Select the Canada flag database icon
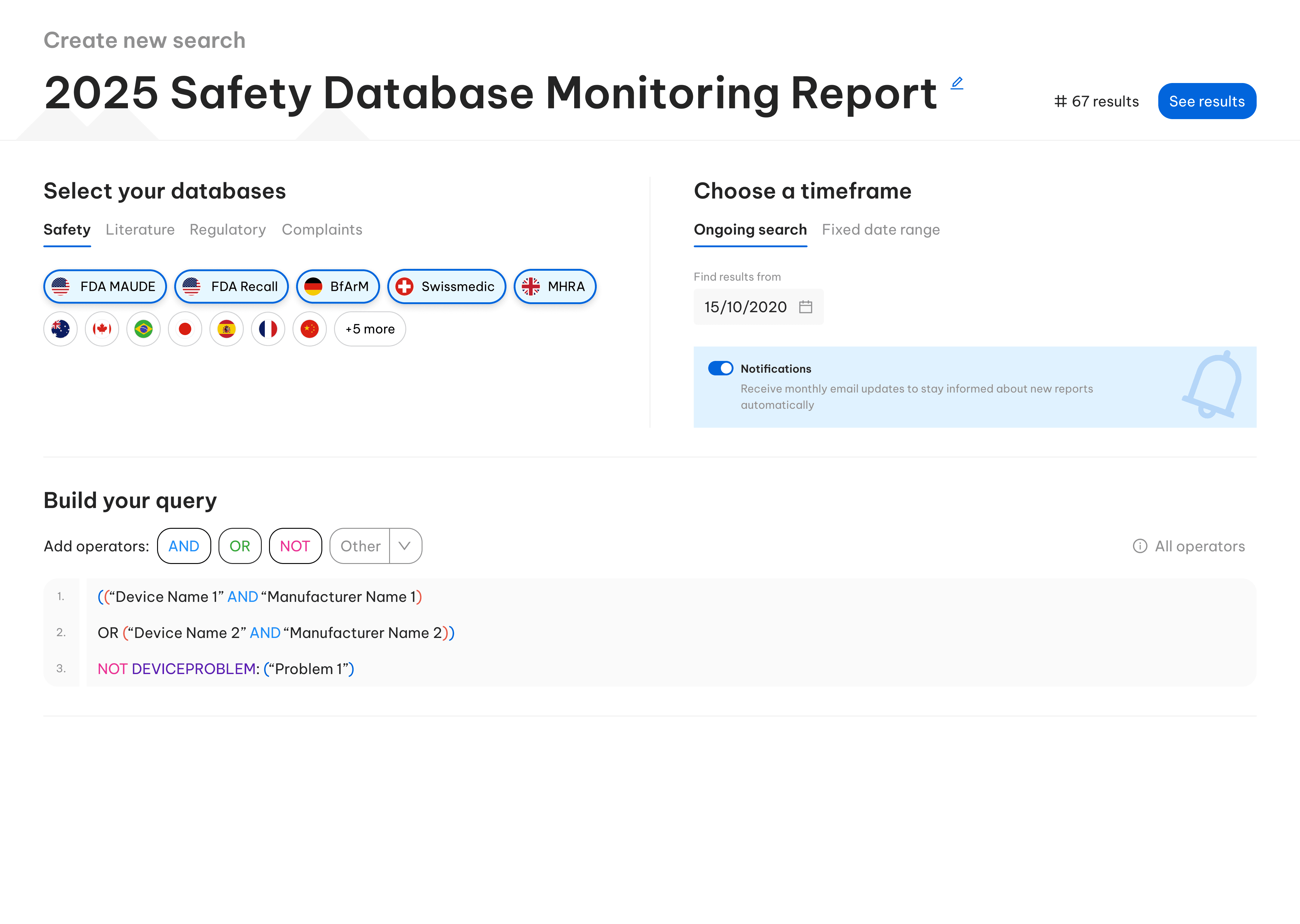Screen dimensions: 1300x924 (x=102, y=329)
